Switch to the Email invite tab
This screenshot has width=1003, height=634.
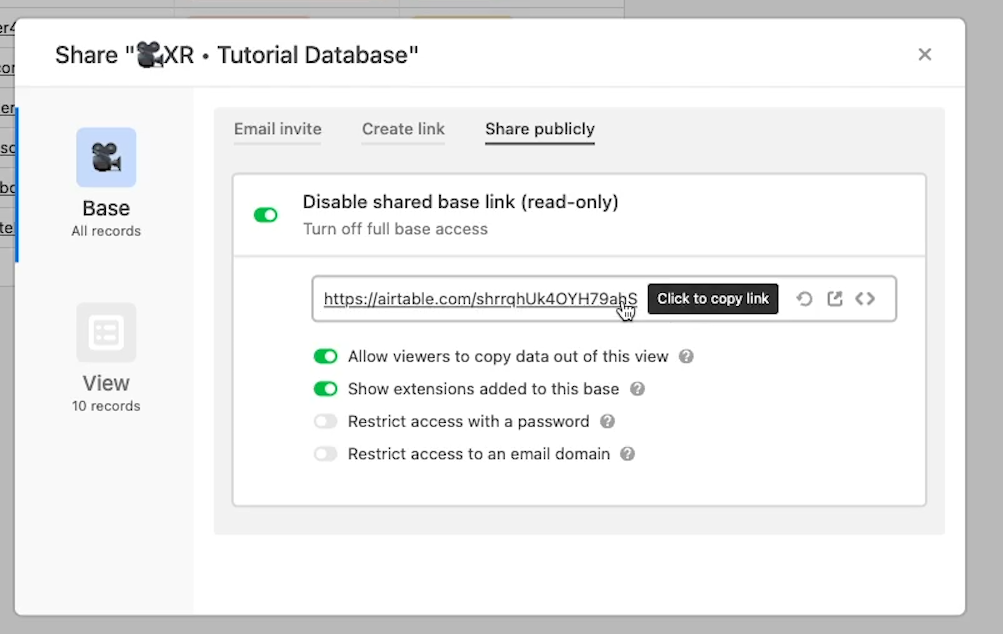(x=278, y=129)
